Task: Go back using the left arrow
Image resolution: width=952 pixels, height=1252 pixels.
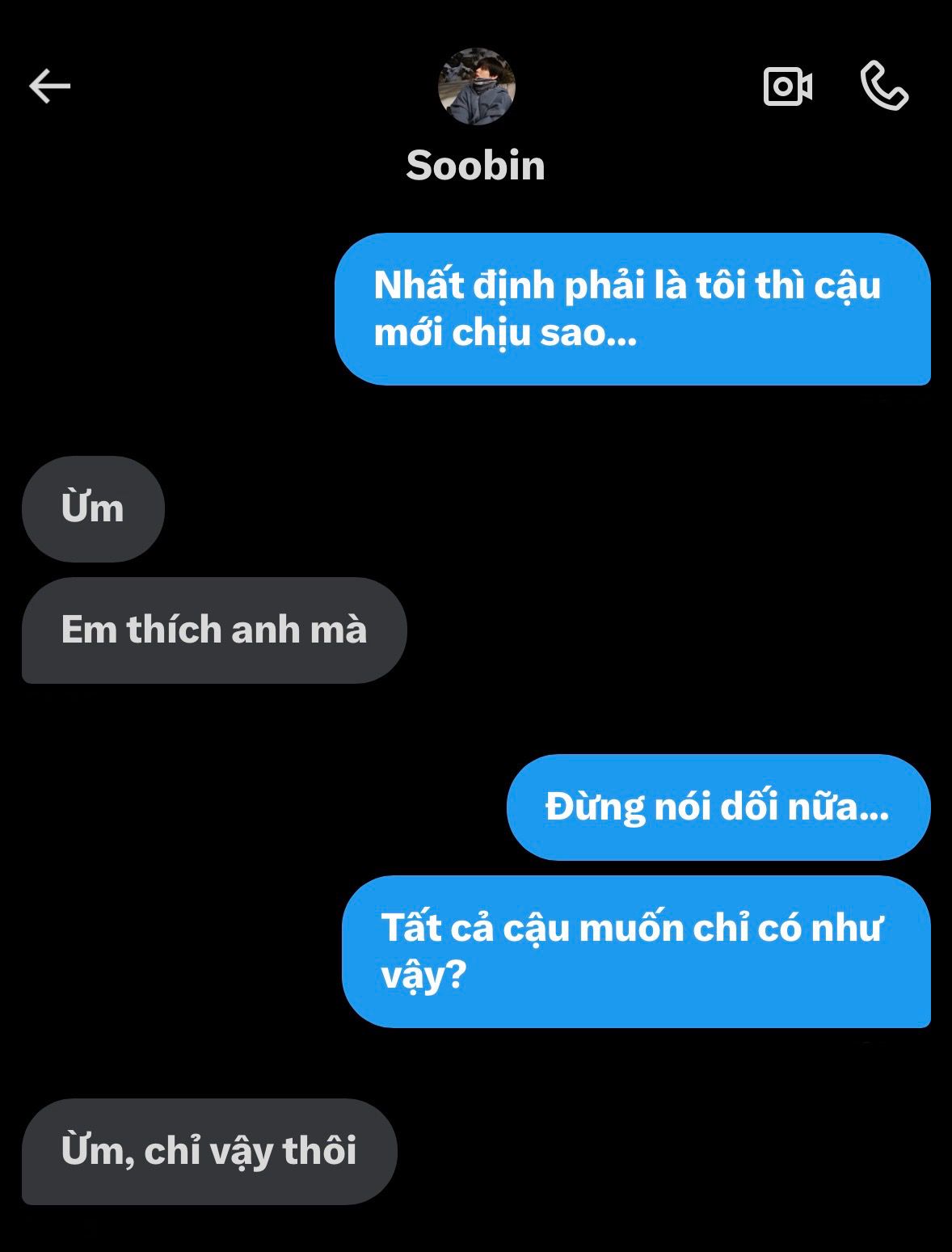Action: (x=50, y=86)
